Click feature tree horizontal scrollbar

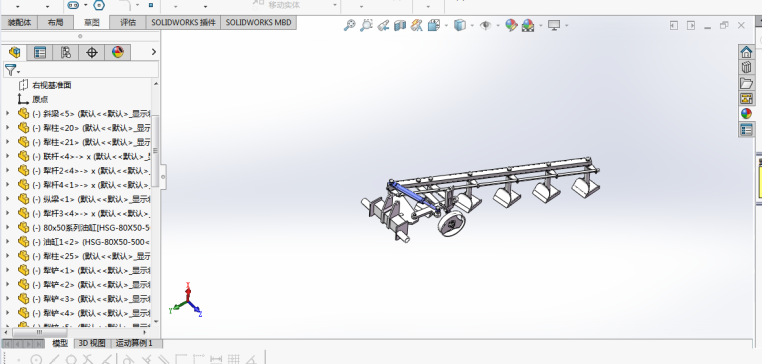[x=39, y=332]
